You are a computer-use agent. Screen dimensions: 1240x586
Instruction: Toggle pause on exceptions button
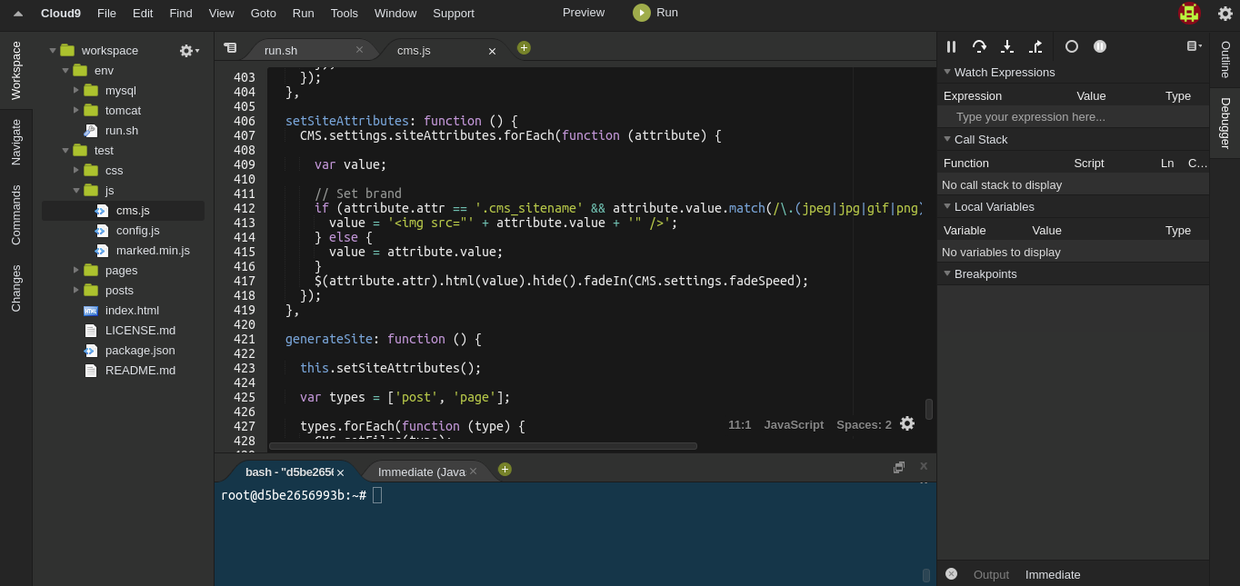click(1099, 47)
